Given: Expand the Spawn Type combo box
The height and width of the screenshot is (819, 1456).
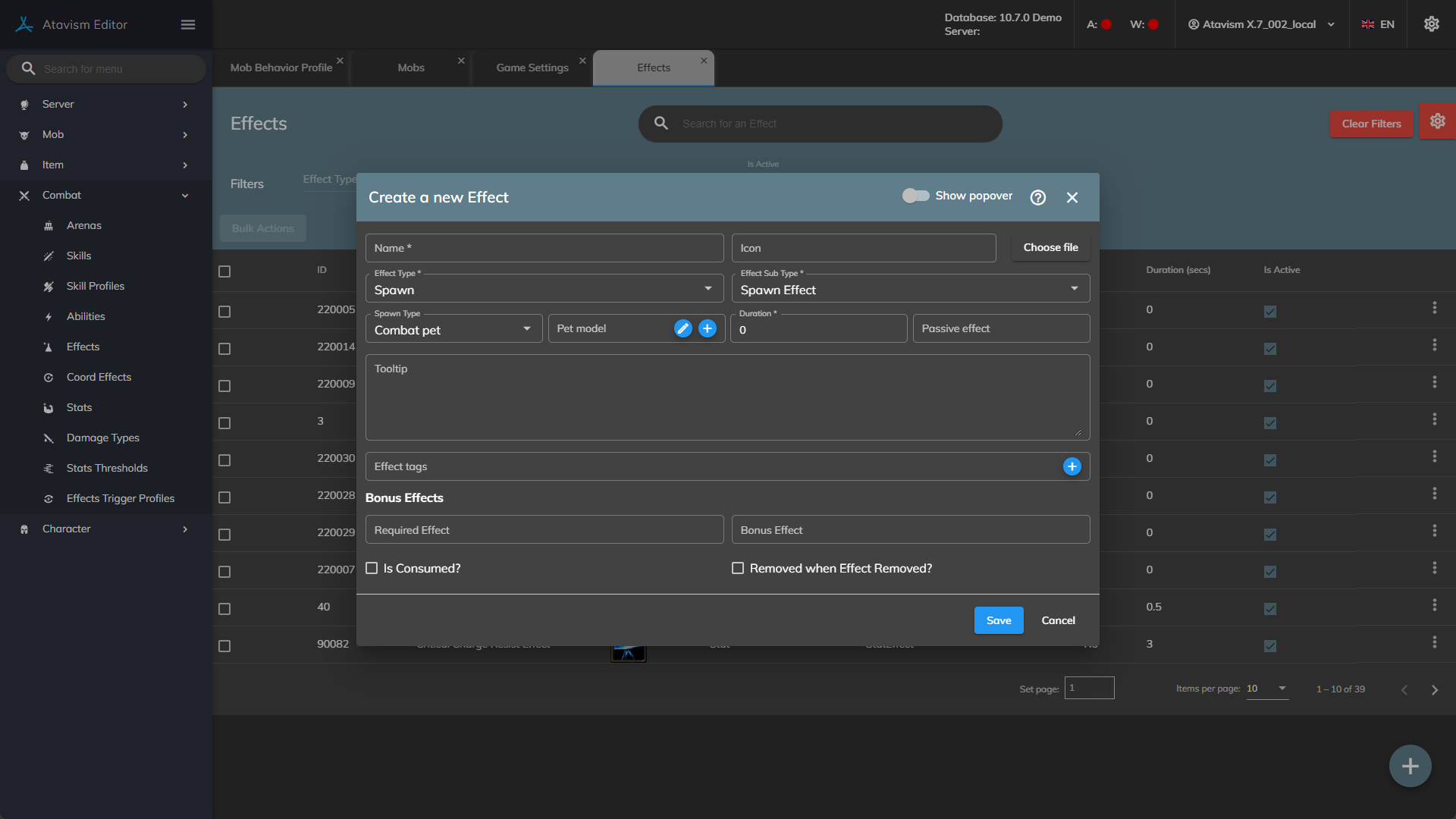Looking at the screenshot, I should click(453, 329).
